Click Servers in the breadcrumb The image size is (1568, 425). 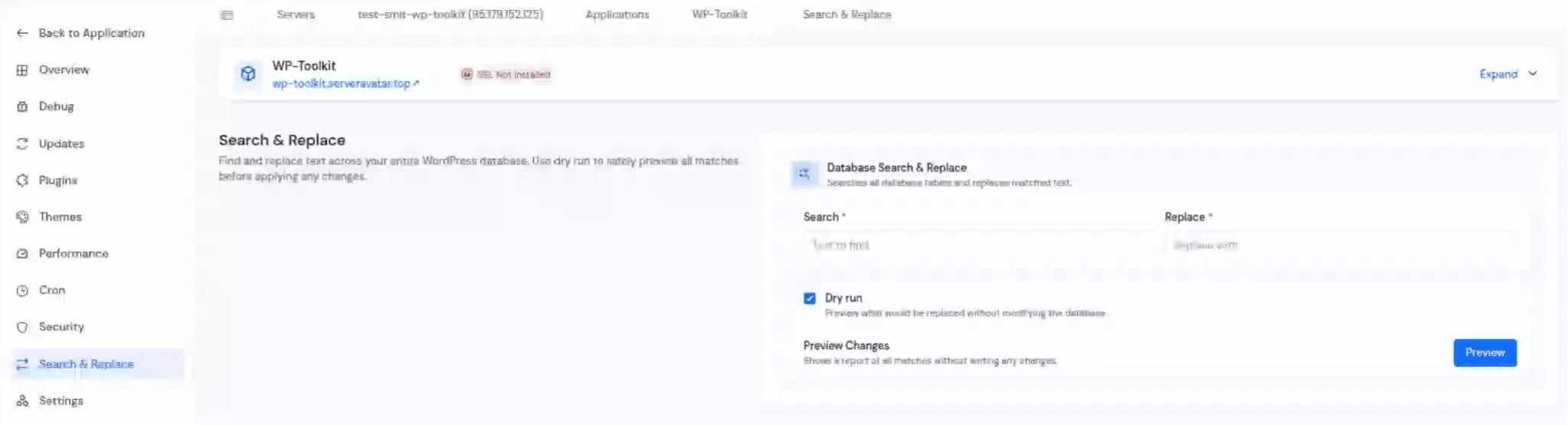click(296, 15)
